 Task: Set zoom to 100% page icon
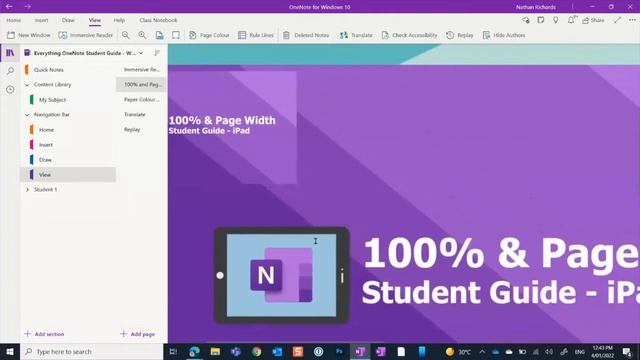[159, 35]
